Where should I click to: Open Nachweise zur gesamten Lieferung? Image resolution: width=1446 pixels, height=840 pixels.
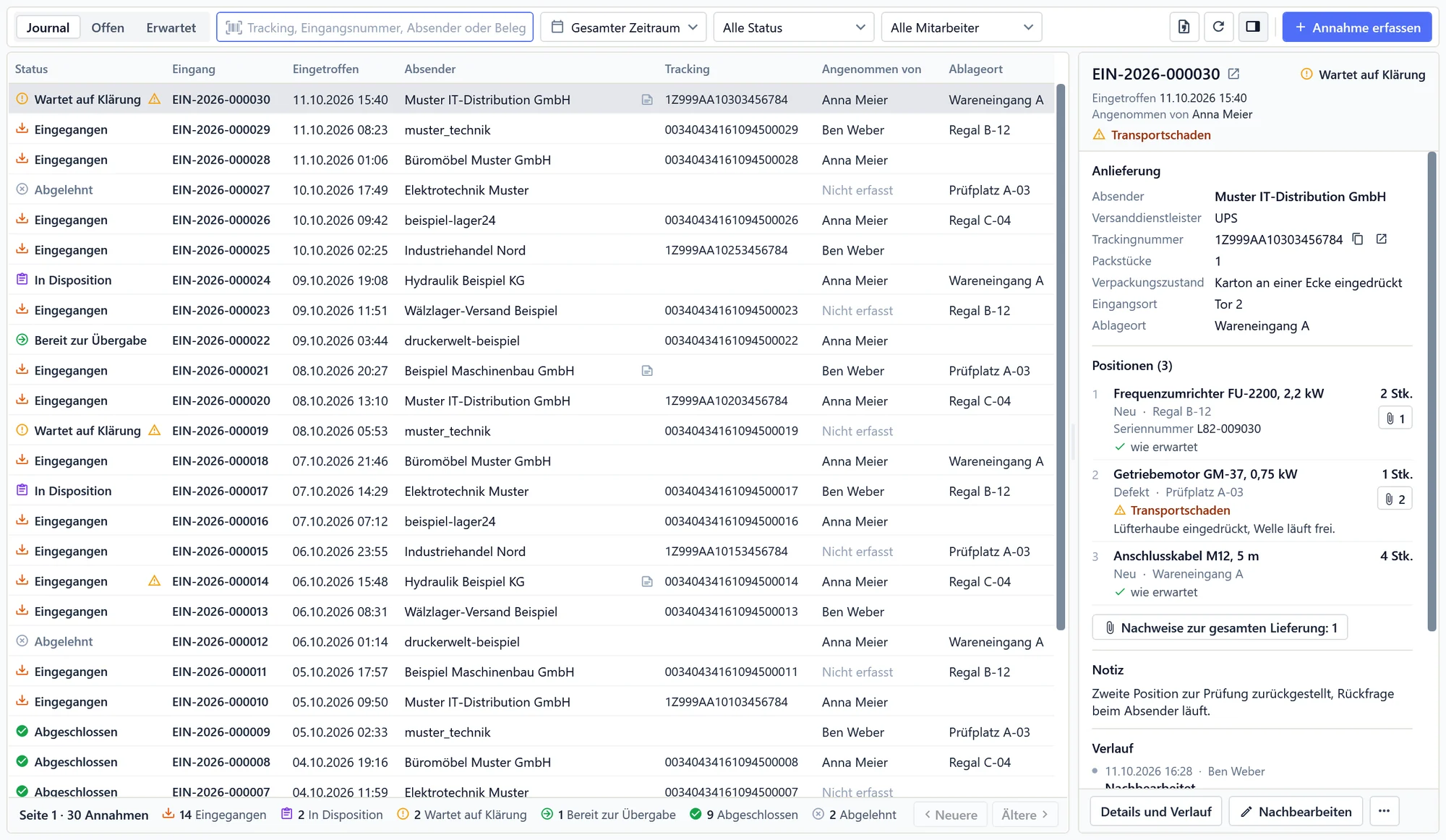[x=1220, y=628]
